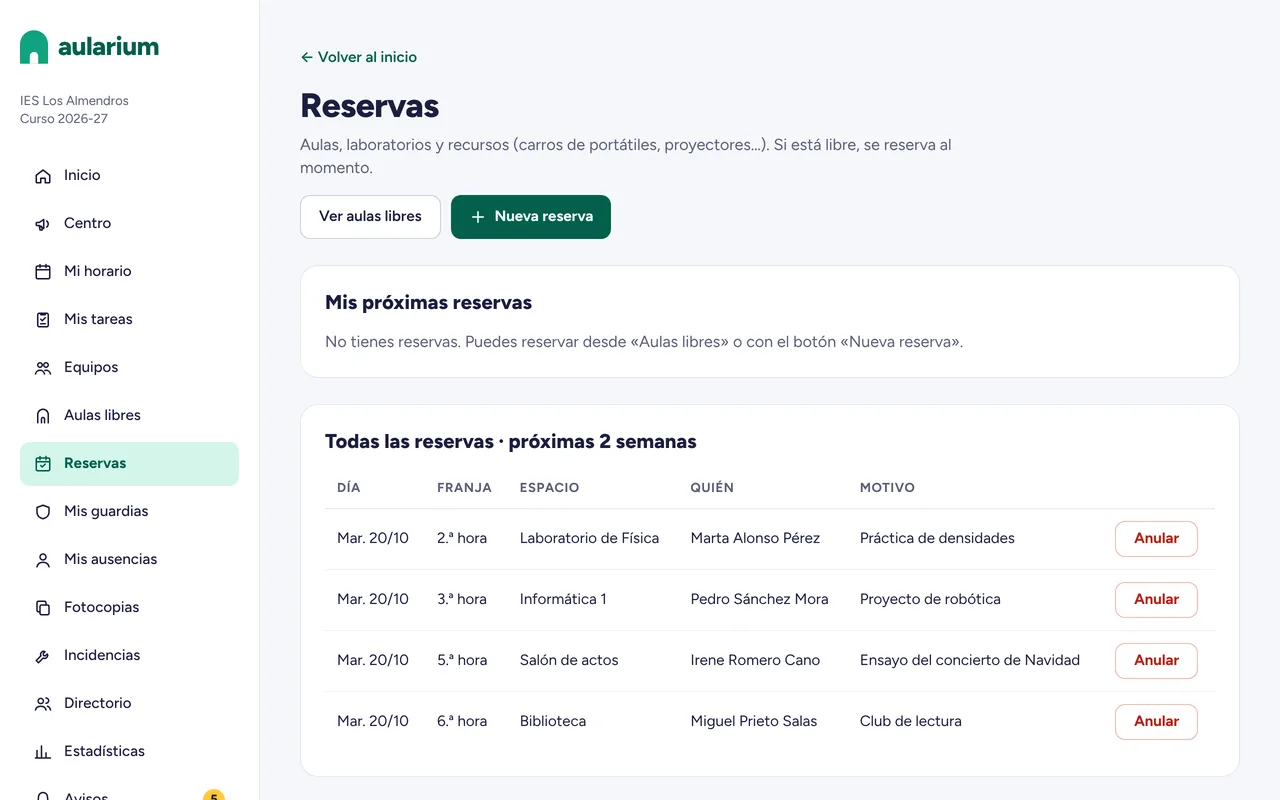Click the MOTIVO column header
This screenshot has width=1280, height=800.
pos(887,488)
